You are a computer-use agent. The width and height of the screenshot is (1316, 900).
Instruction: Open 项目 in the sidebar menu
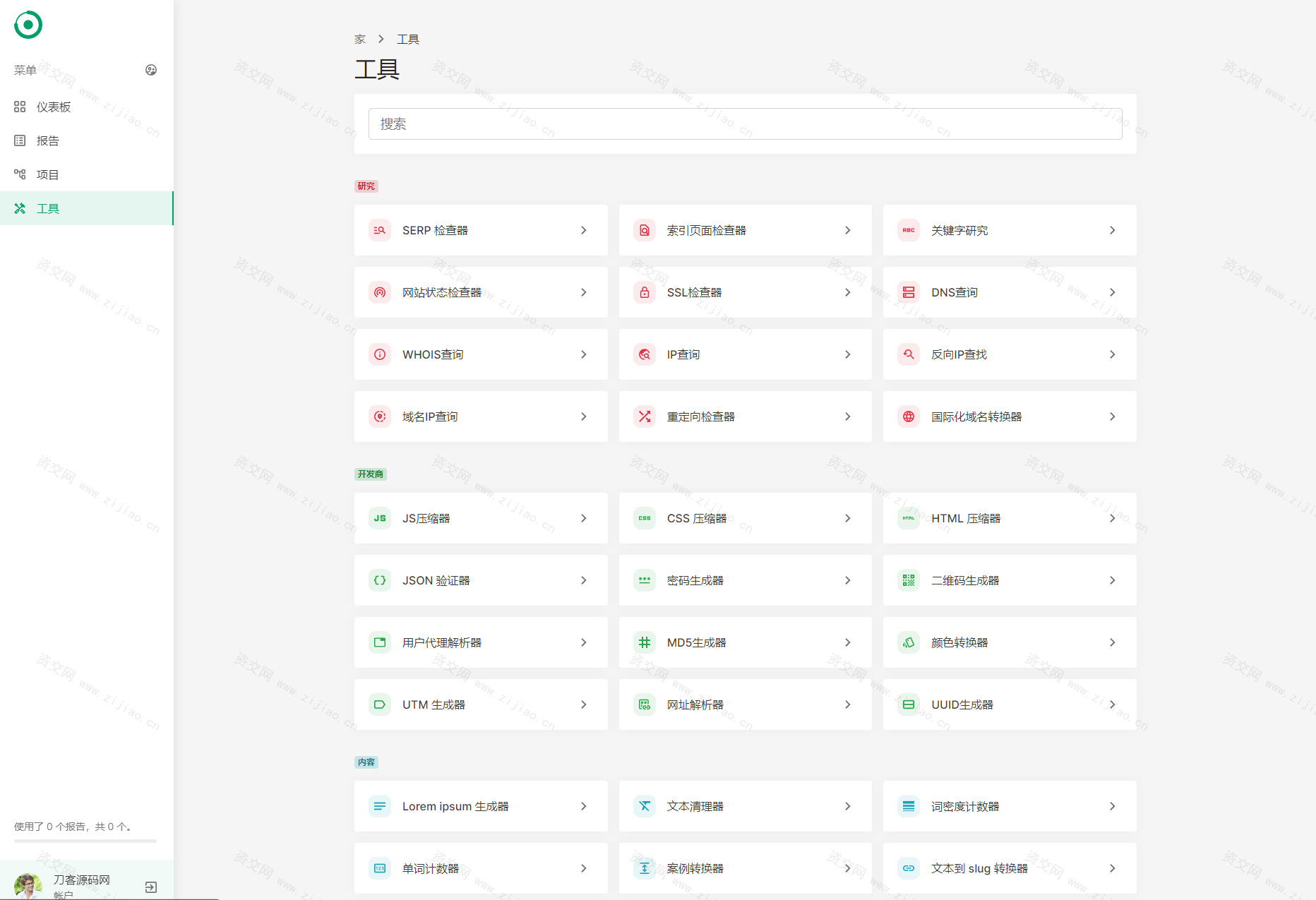87,174
